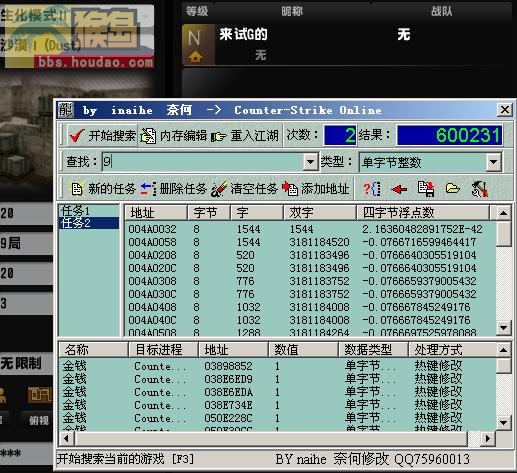Viewport: 517px width, 473px height.
Task: Click the 目标进程 column header
Action: 163,350
